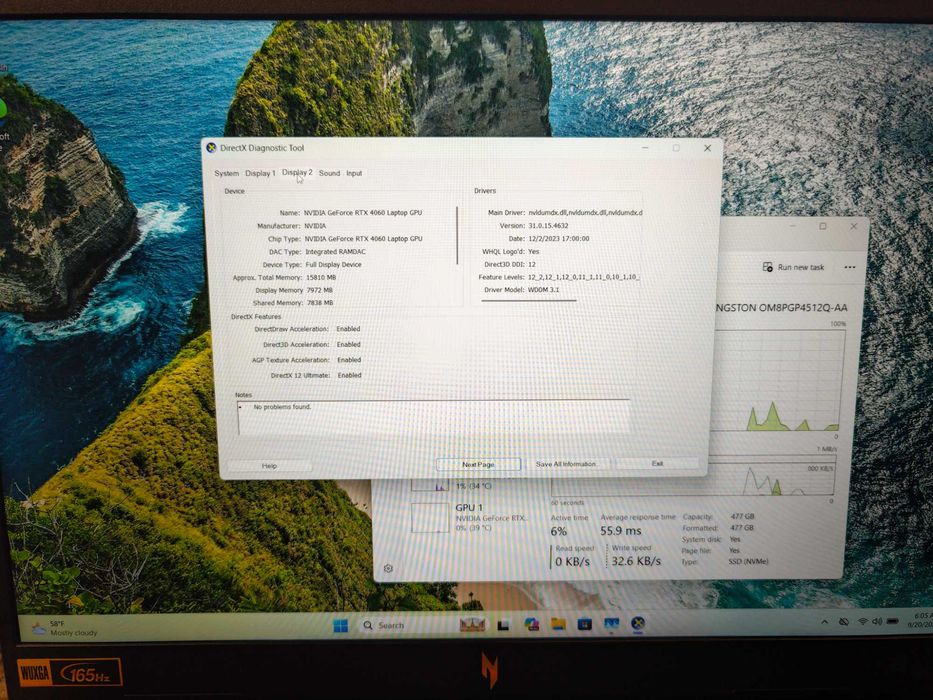
Task: Switch to the Display 1 tab
Action: (x=261, y=173)
